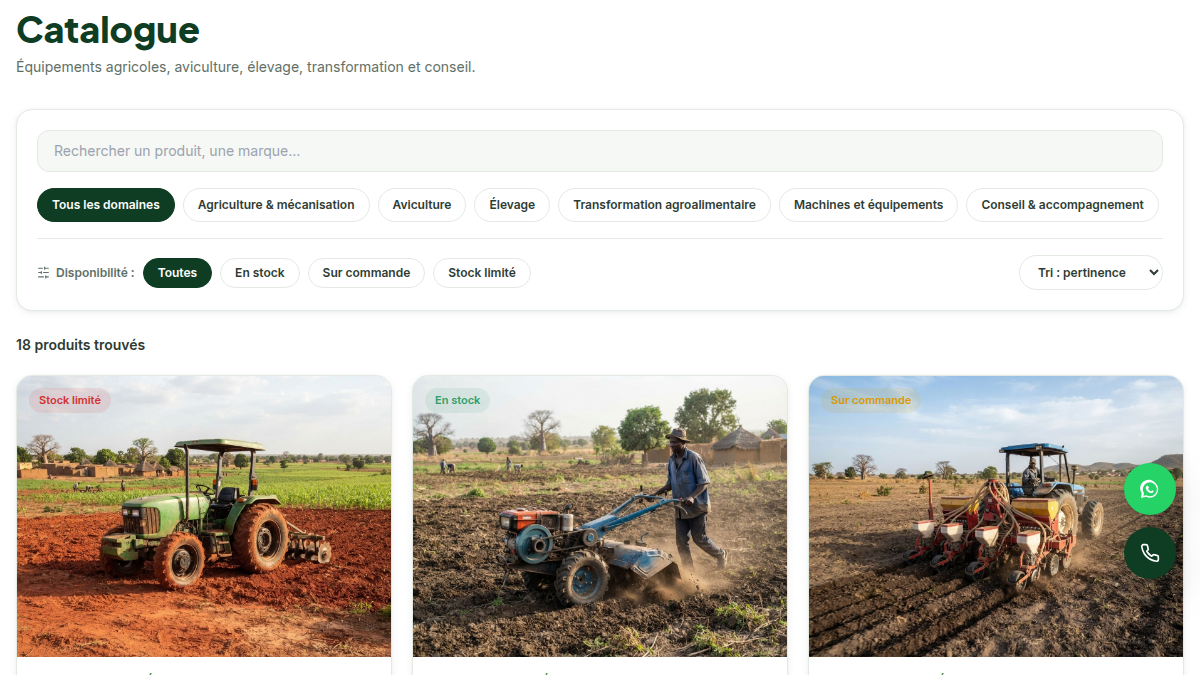
Task: Click the catalogue subtitle about équipements agricoles
Action: tap(246, 67)
